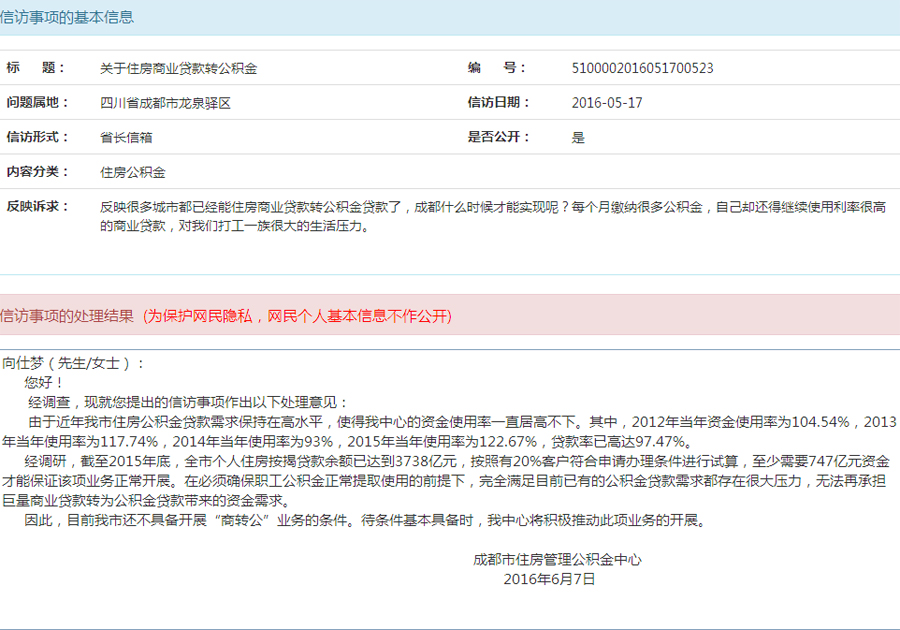Click the reply date 2016年6月7日

[x=549, y=578]
